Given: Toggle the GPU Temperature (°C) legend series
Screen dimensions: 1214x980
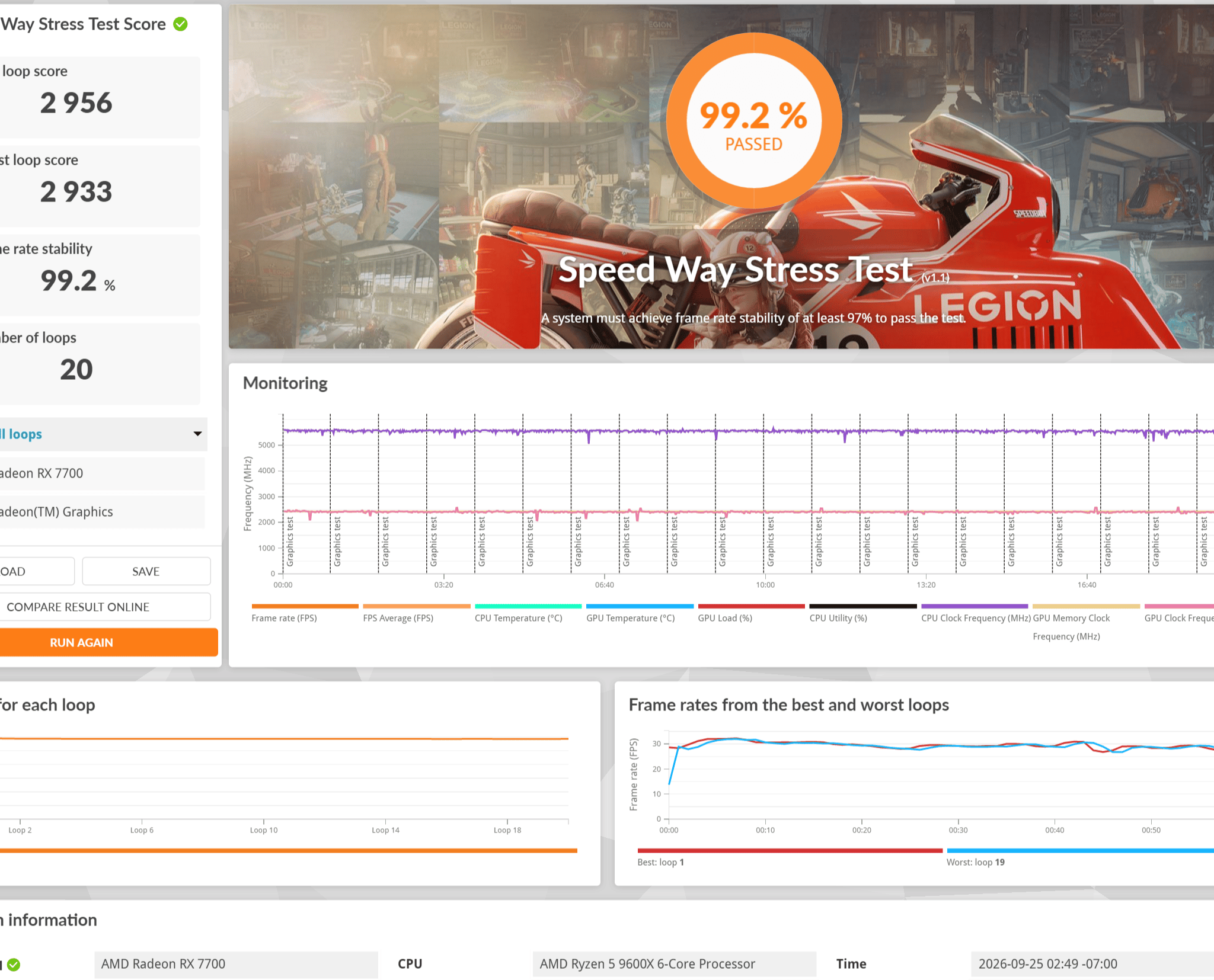Looking at the screenshot, I should pyautogui.click(x=640, y=613).
